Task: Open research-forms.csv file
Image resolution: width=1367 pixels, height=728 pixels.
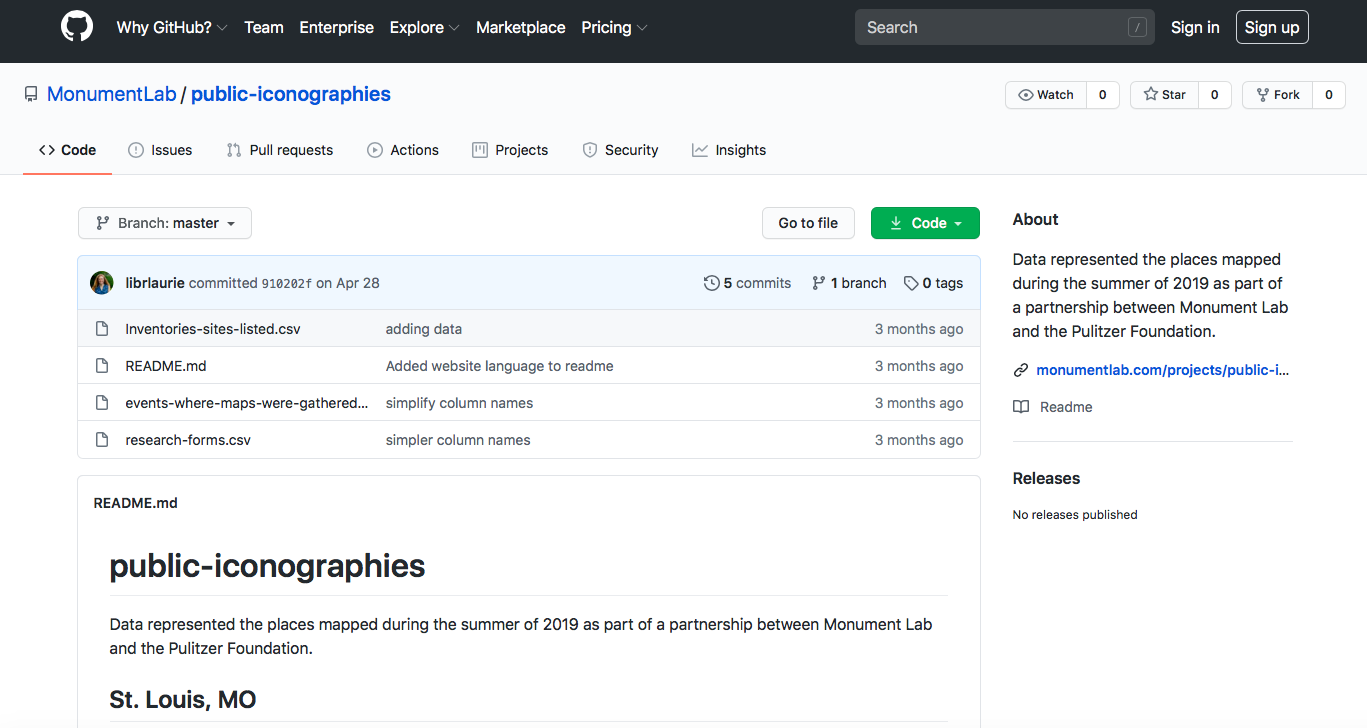Action: click(x=188, y=440)
